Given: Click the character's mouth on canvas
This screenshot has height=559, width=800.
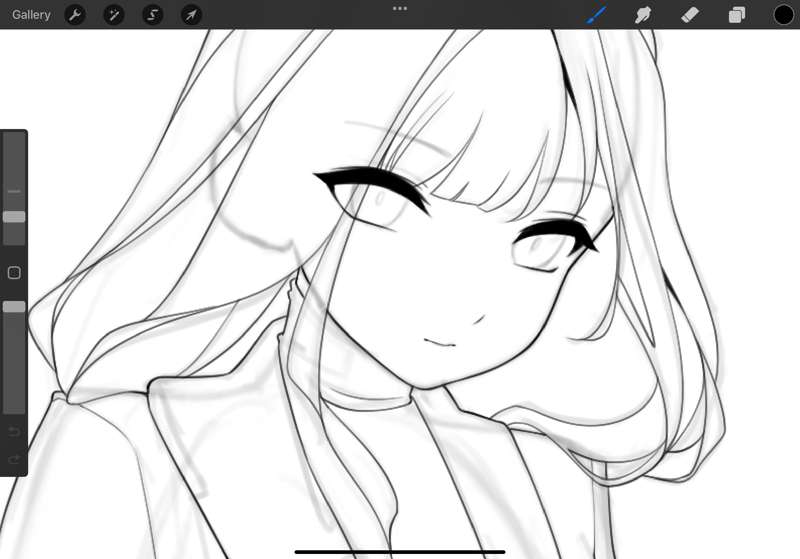Looking at the screenshot, I should pos(439,343).
